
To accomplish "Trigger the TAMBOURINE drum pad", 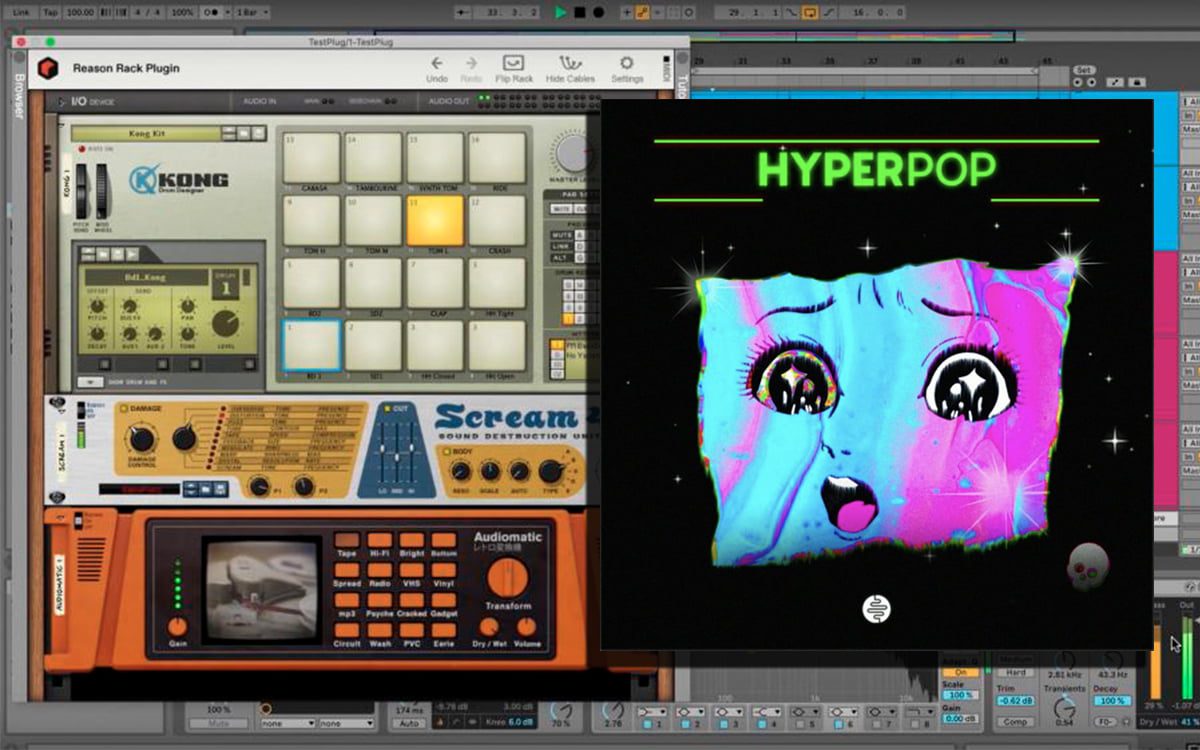I will coord(373,157).
